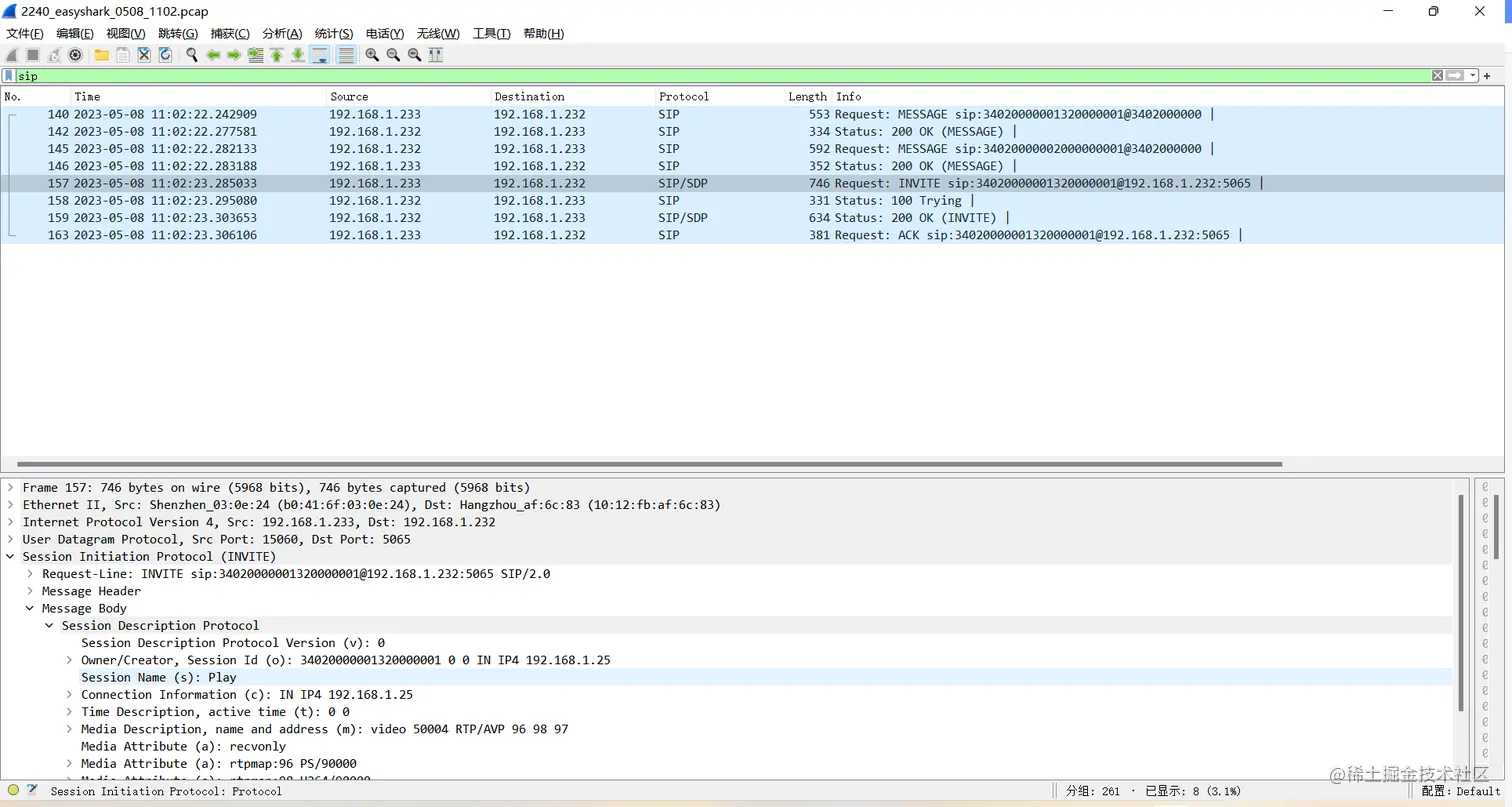Expand User Datagram Protocol details

click(x=11, y=539)
